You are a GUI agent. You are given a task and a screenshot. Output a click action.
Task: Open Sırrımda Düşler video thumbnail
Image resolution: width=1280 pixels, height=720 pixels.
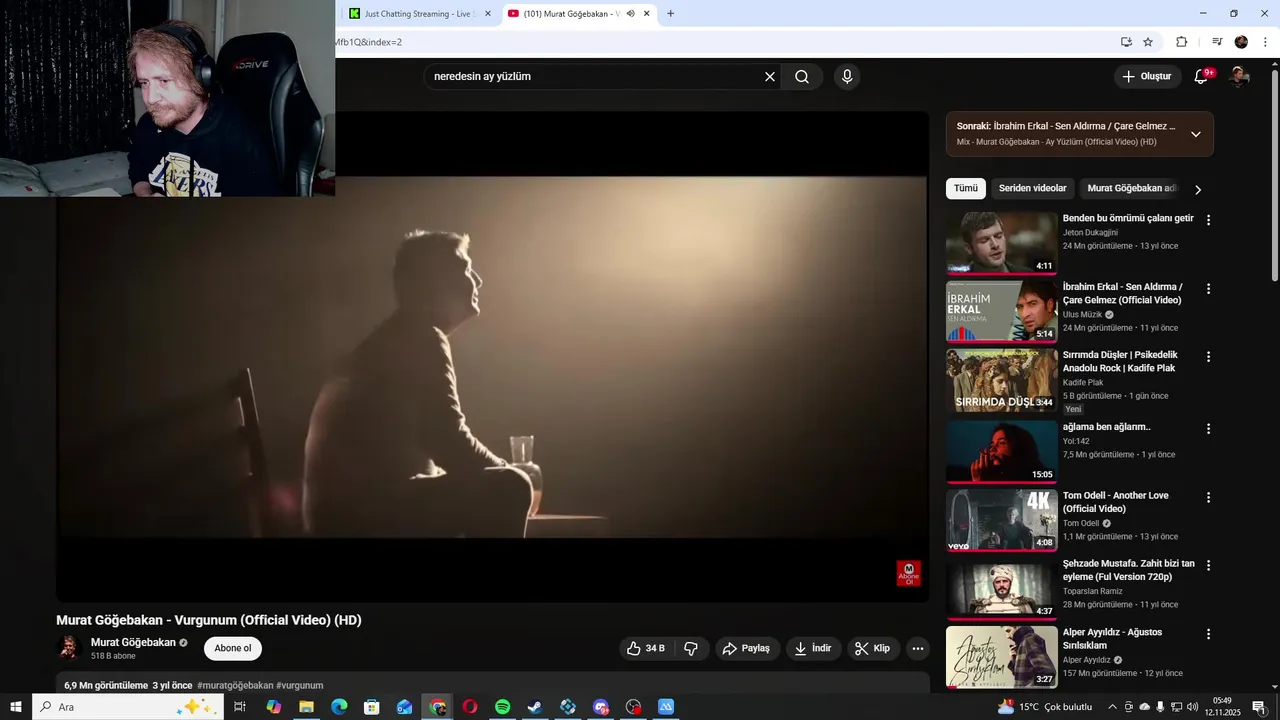point(1001,380)
